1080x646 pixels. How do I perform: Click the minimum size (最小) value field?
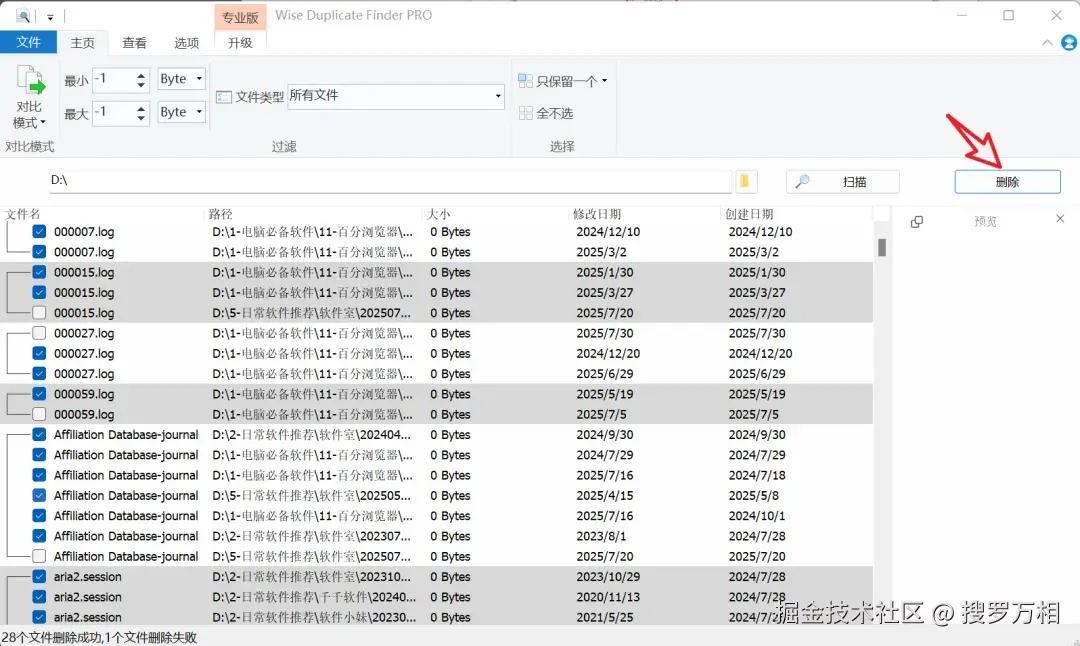(x=114, y=79)
